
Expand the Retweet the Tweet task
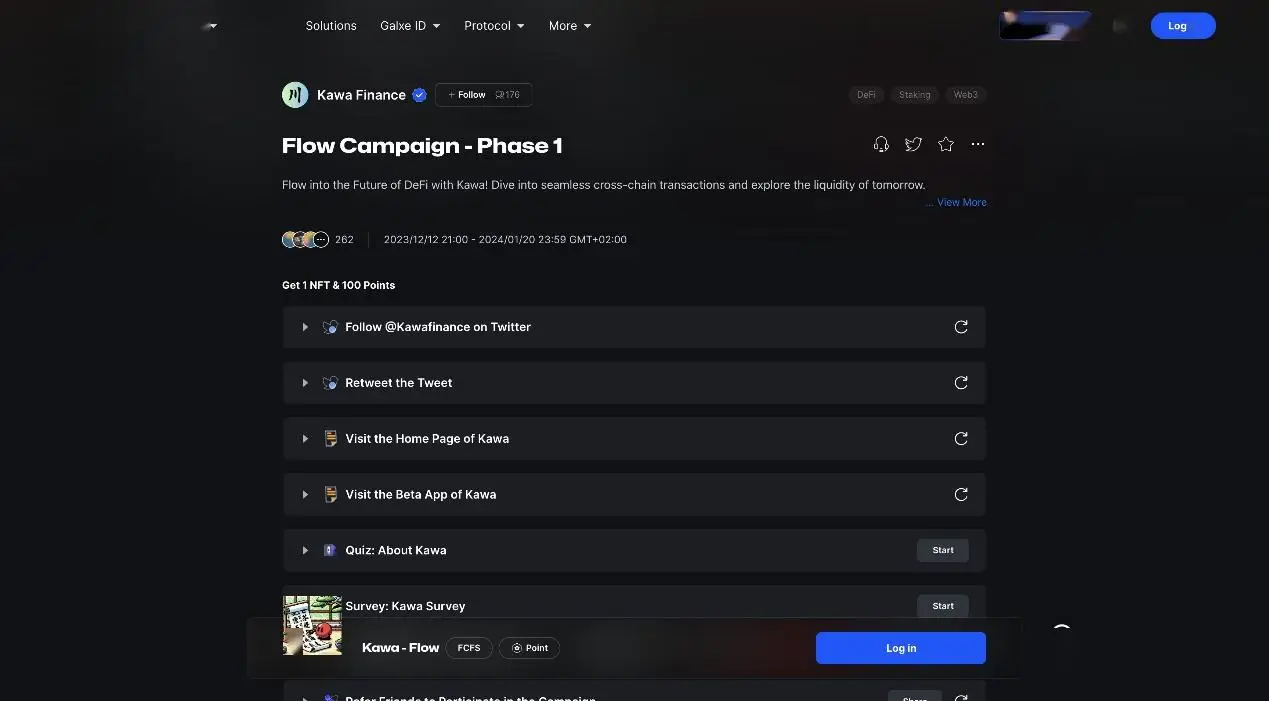tap(305, 383)
